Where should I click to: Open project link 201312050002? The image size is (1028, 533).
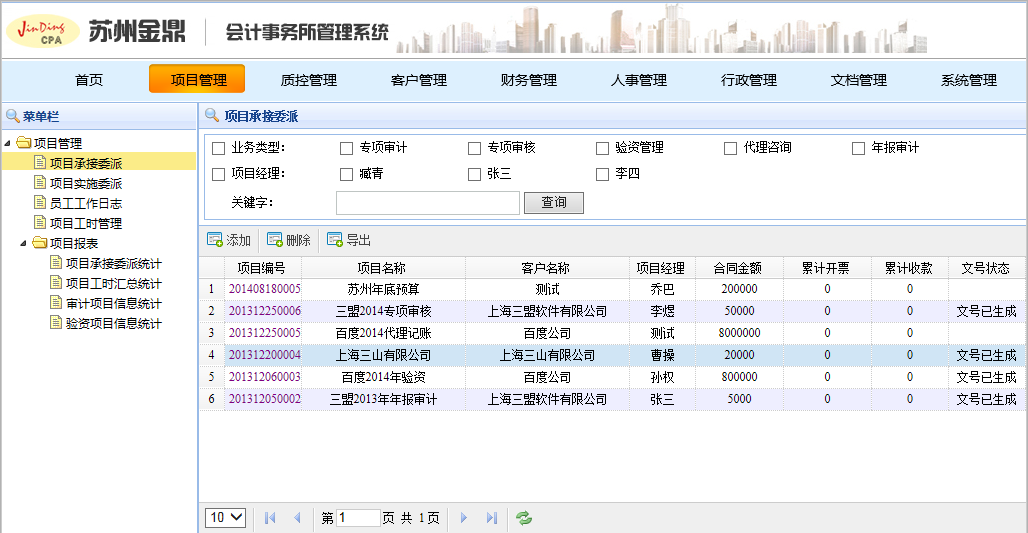[x=264, y=399]
